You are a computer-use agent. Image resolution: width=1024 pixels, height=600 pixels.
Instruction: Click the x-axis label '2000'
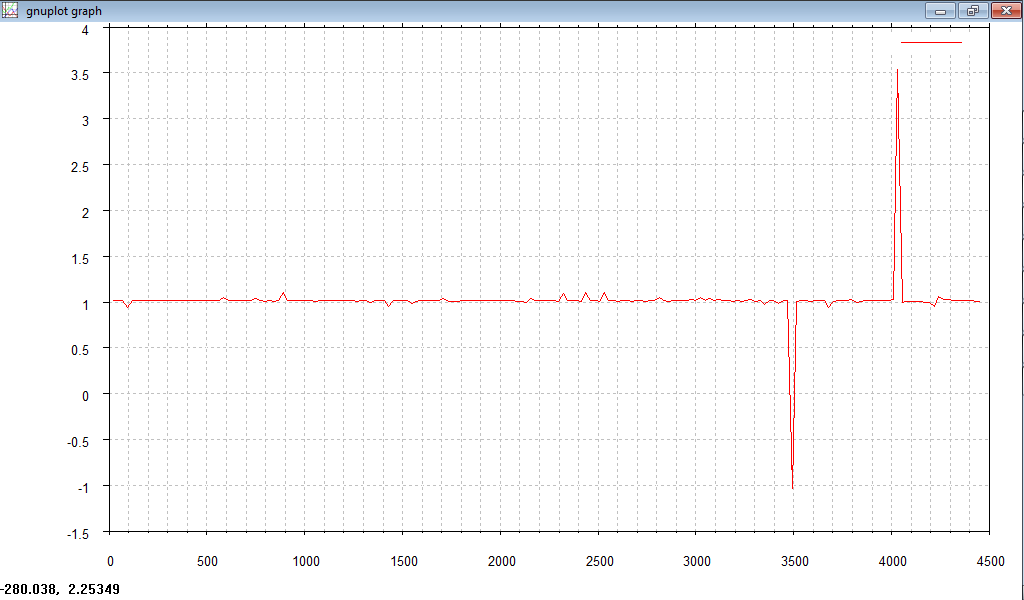click(x=502, y=561)
